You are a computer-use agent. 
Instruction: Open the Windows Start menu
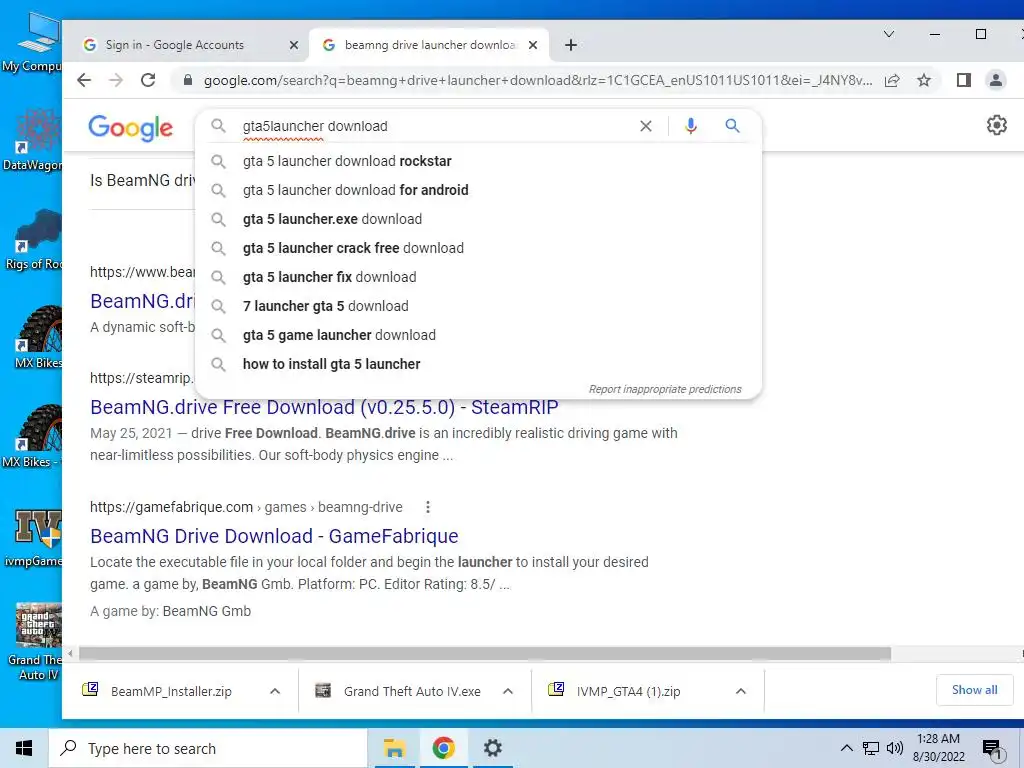click(x=24, y=748)
